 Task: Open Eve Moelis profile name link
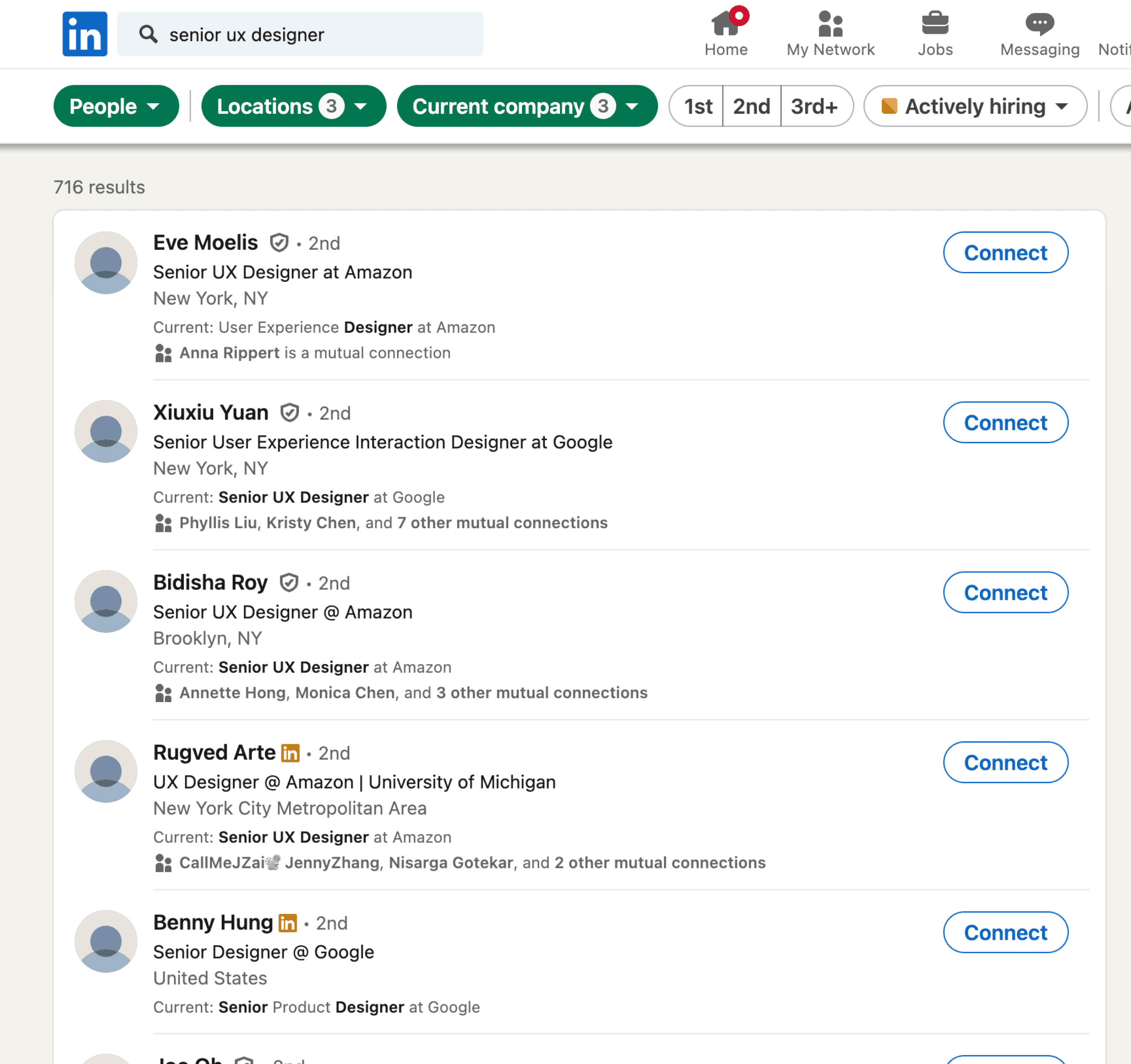click(x=206, y=243)
